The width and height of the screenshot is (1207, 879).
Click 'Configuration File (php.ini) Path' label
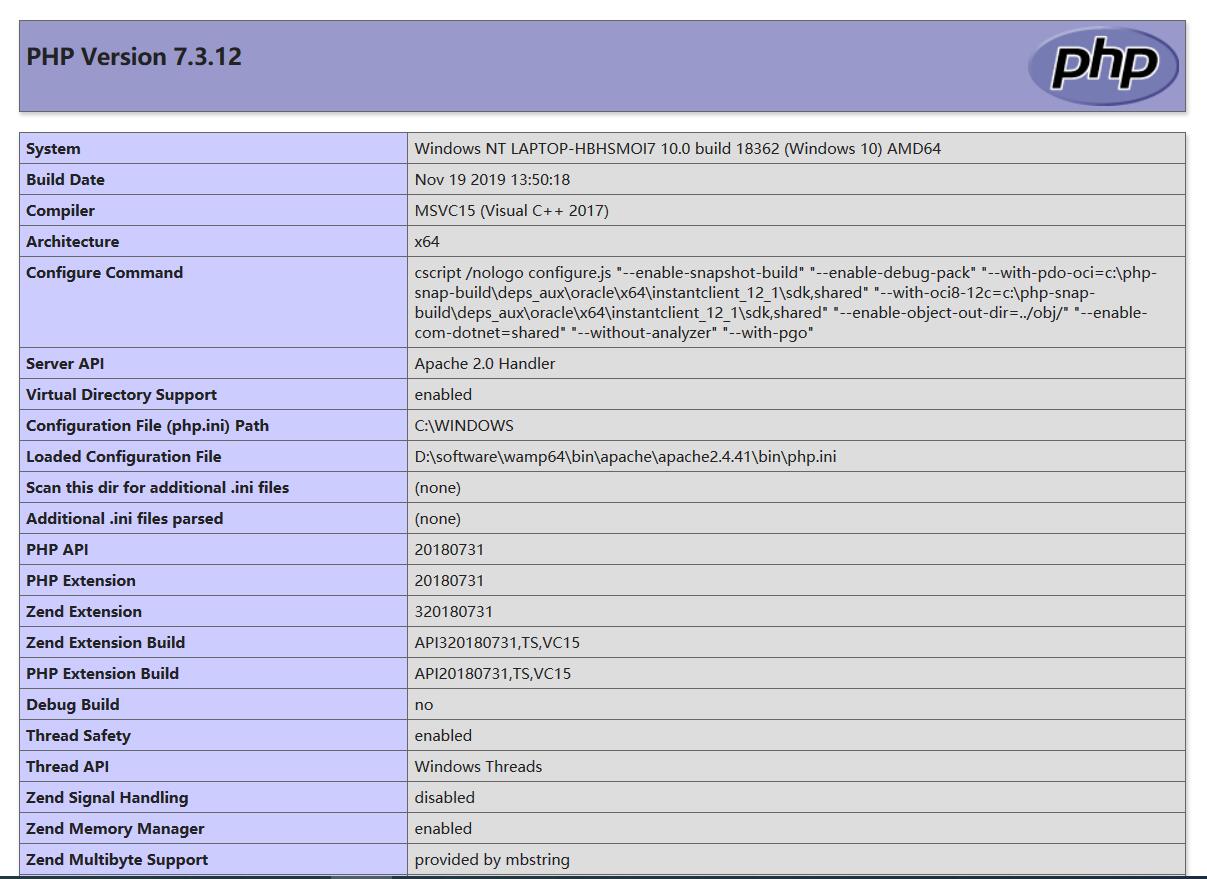tap(147, 426)
